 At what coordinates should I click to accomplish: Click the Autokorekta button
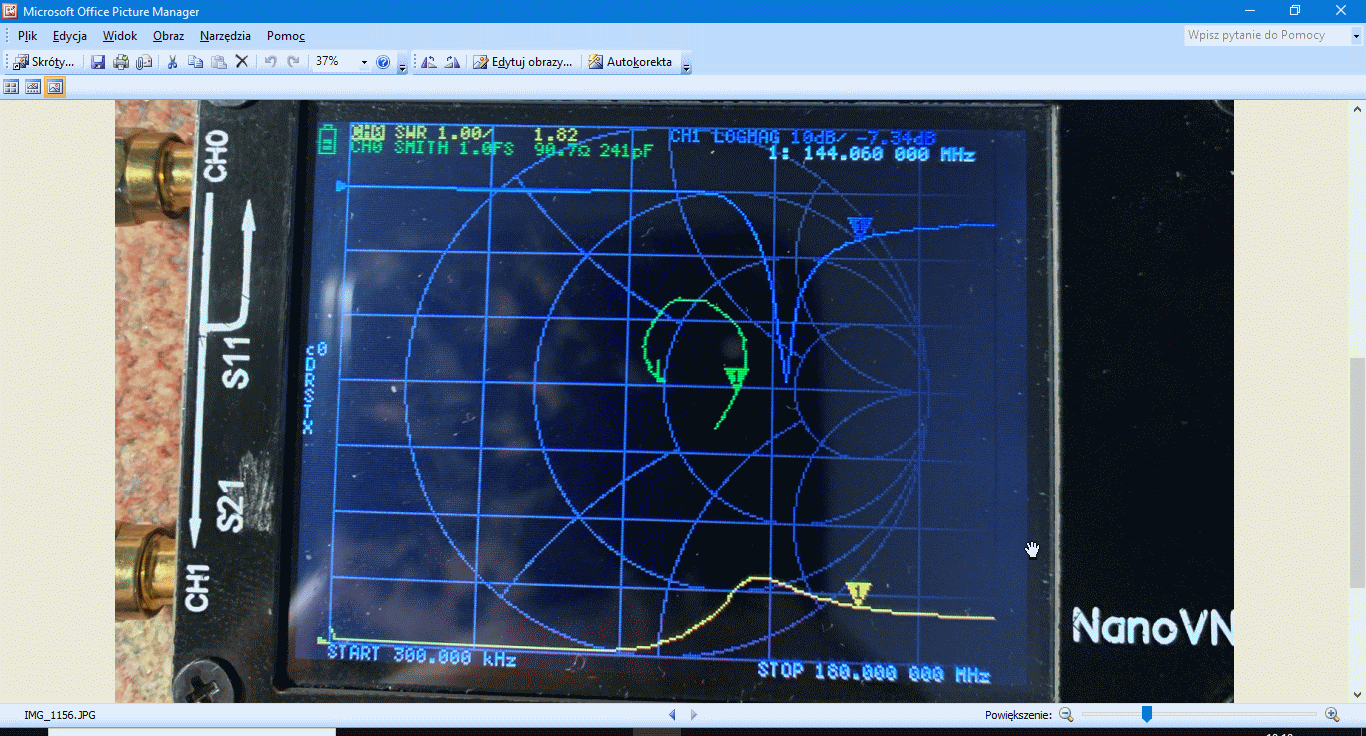(x=630, y=62)
